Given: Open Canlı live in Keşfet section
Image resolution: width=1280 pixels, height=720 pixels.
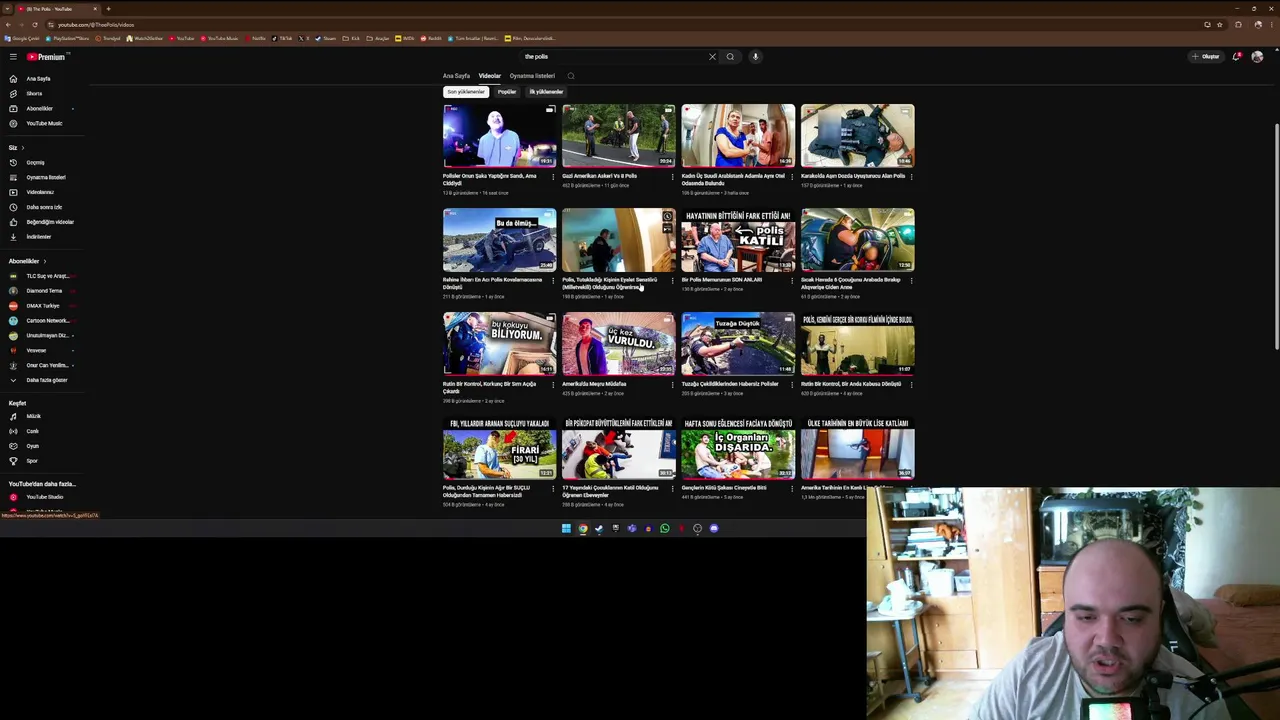Looking at the screenshot, I should [x=32, y=431].
